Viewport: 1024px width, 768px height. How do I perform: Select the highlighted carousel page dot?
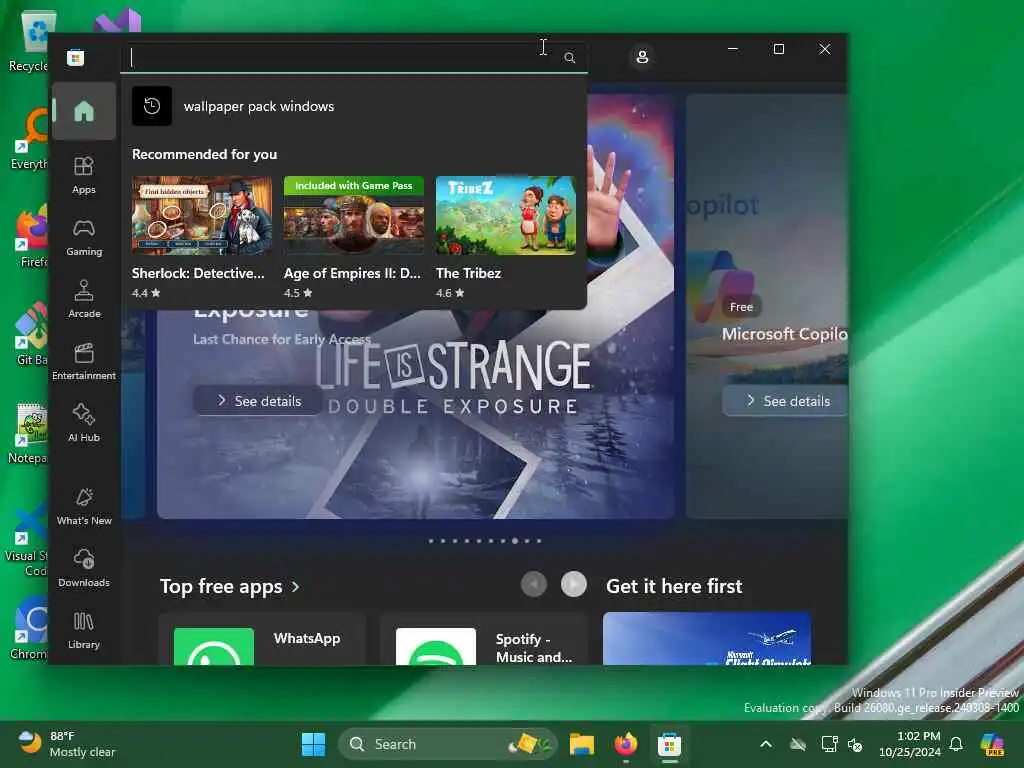[515, 541]
